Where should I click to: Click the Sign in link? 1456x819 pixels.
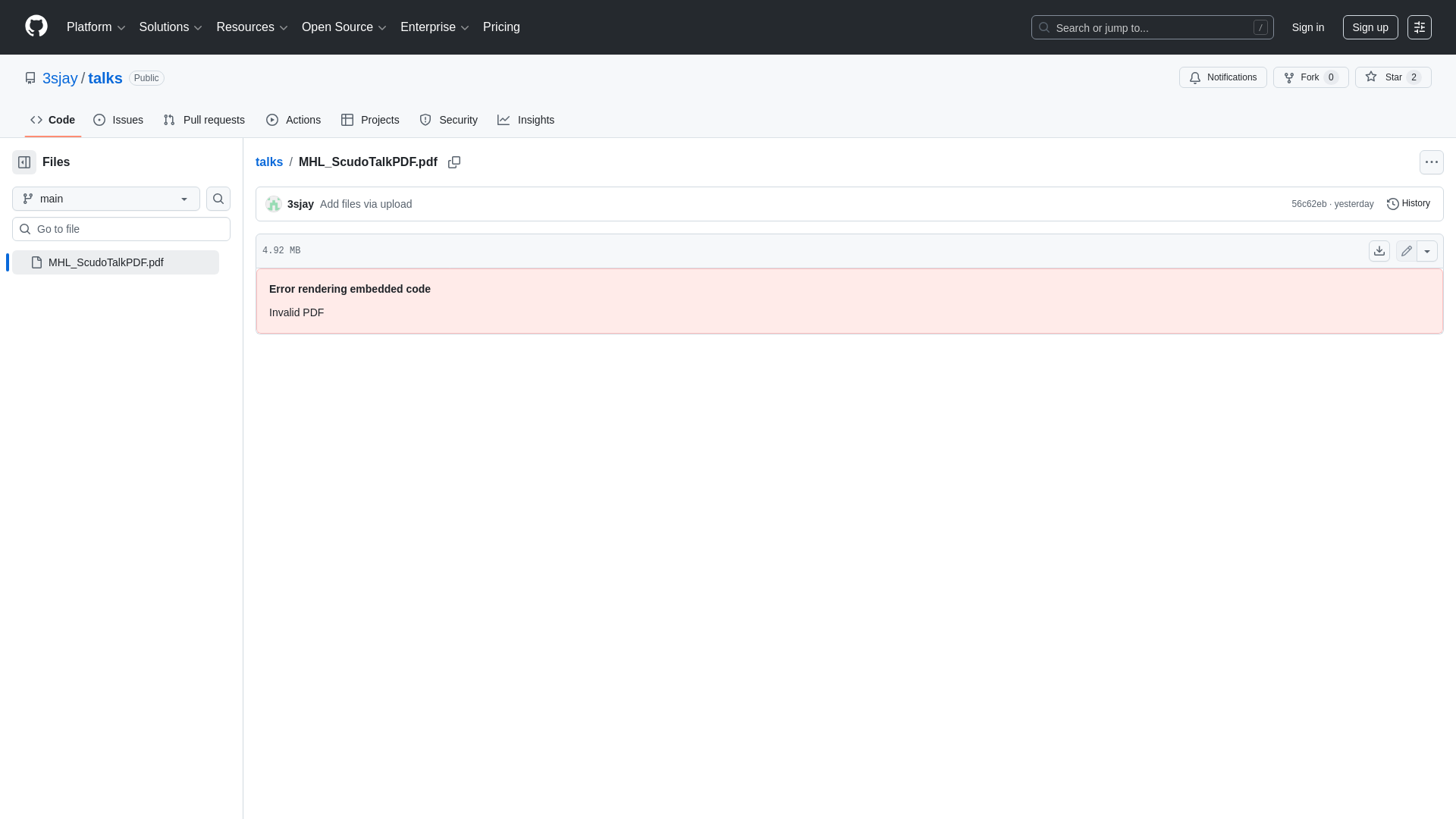coord(1307,27)
